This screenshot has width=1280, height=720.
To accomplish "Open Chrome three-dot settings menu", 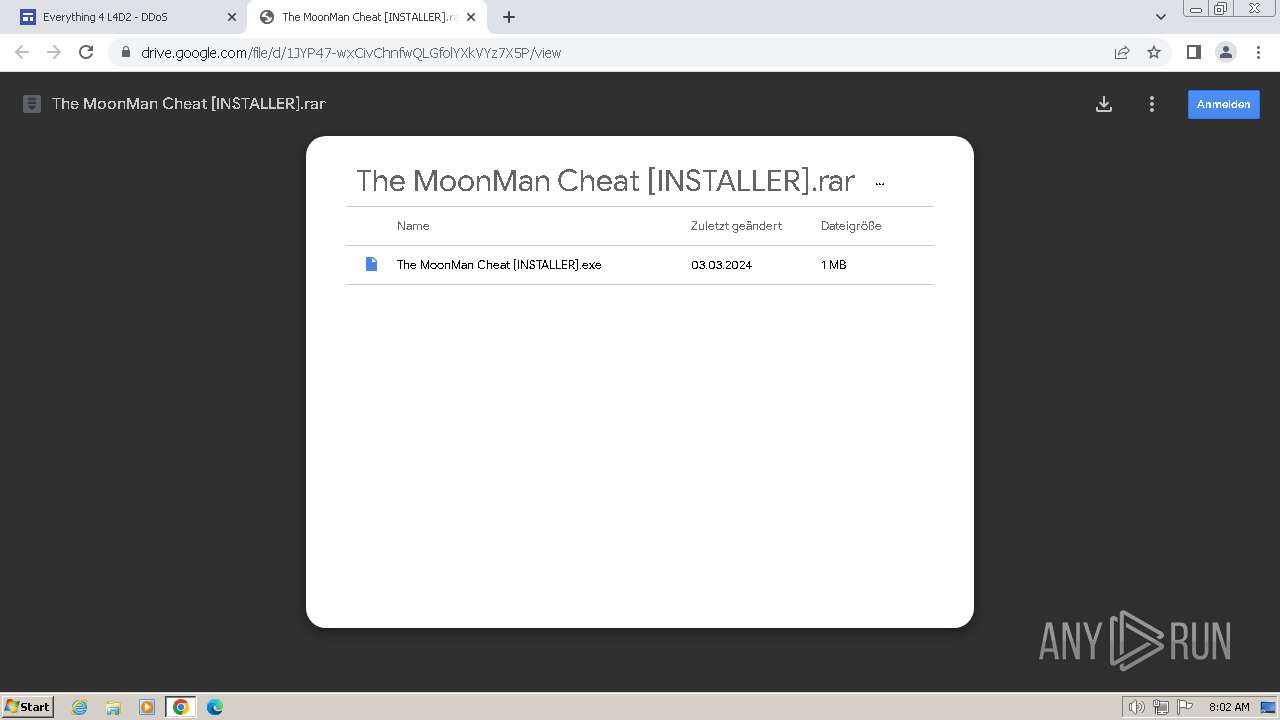I will click(x=1258, y=52).
